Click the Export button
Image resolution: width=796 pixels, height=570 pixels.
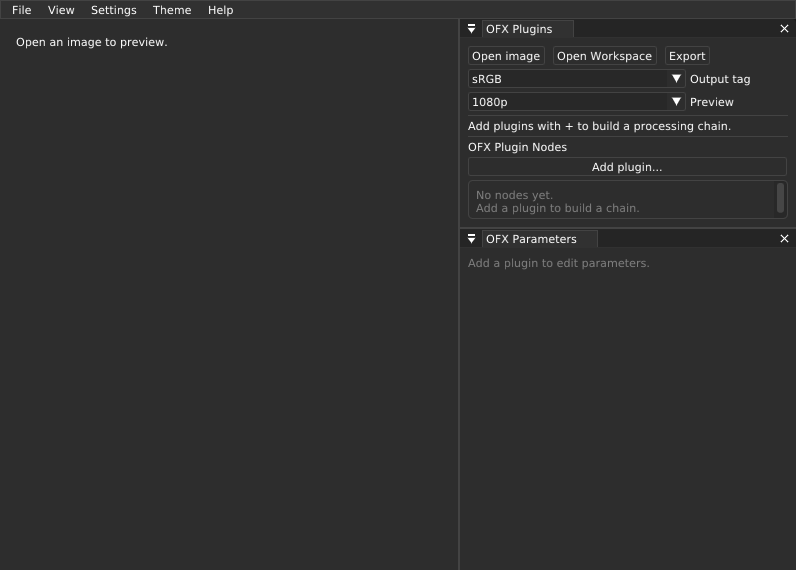tap(687, 56)
